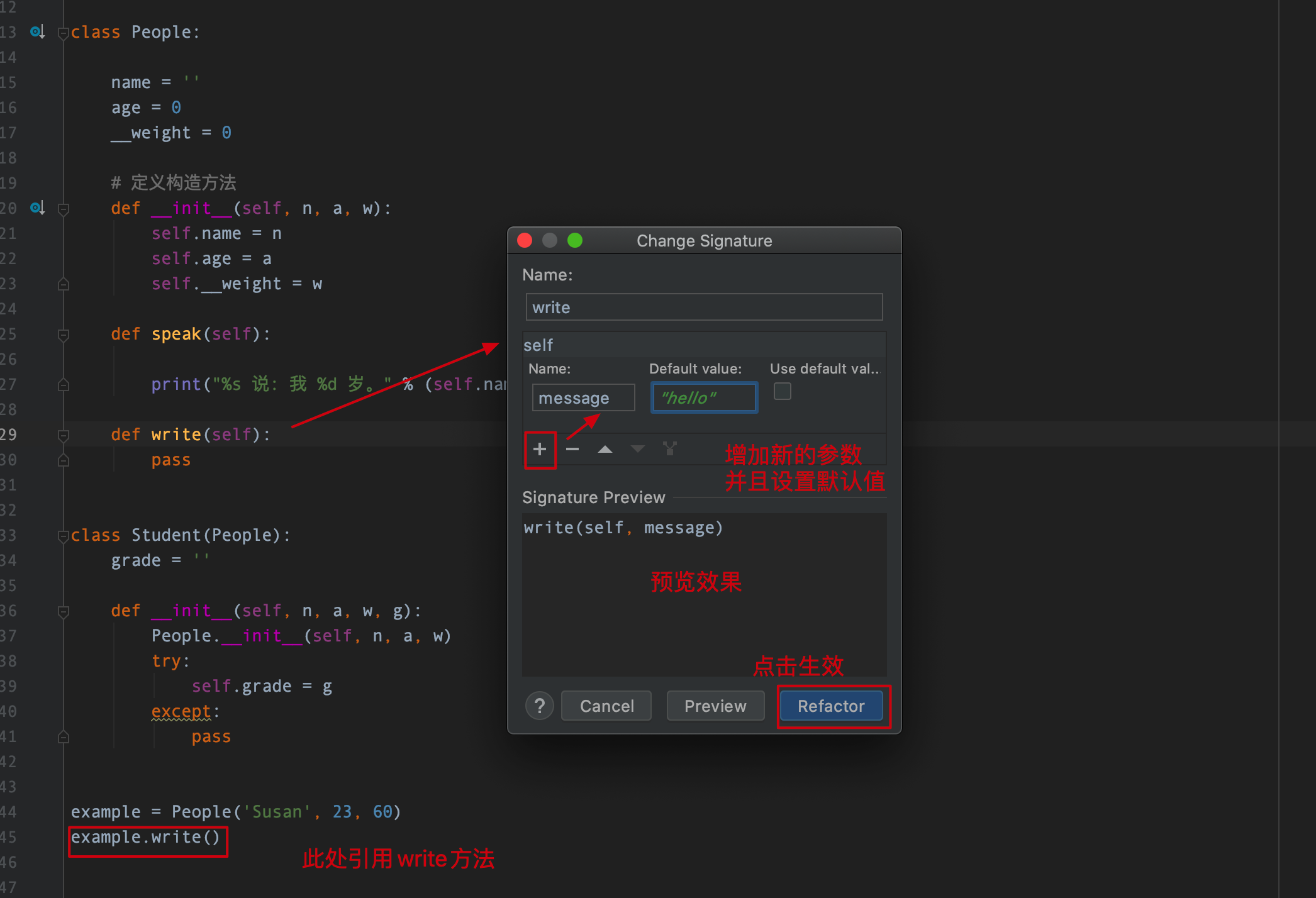The height and width of the screenshot is (898, 1316).
Task: Move the parameter up with the arrow
Action: click(605, 449)
